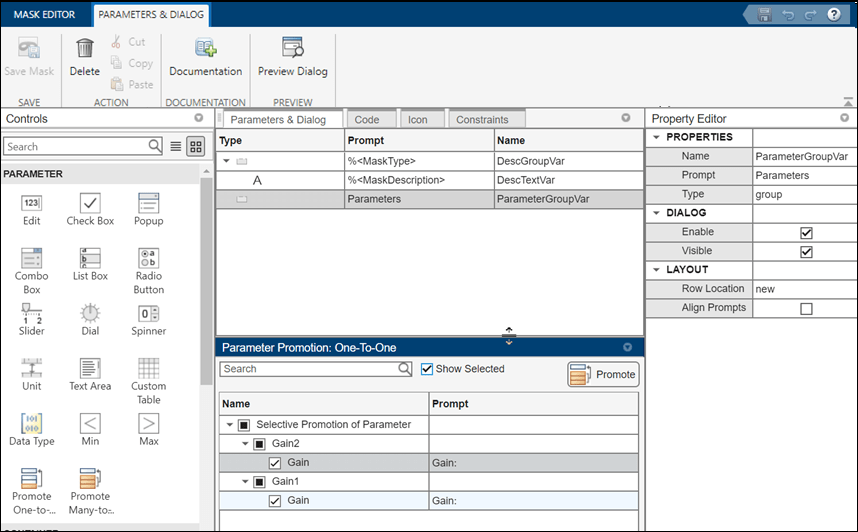This screenshot has width=858, height=532.
Task: Switch to the Constraints tab
Action: tap(482, 120)
